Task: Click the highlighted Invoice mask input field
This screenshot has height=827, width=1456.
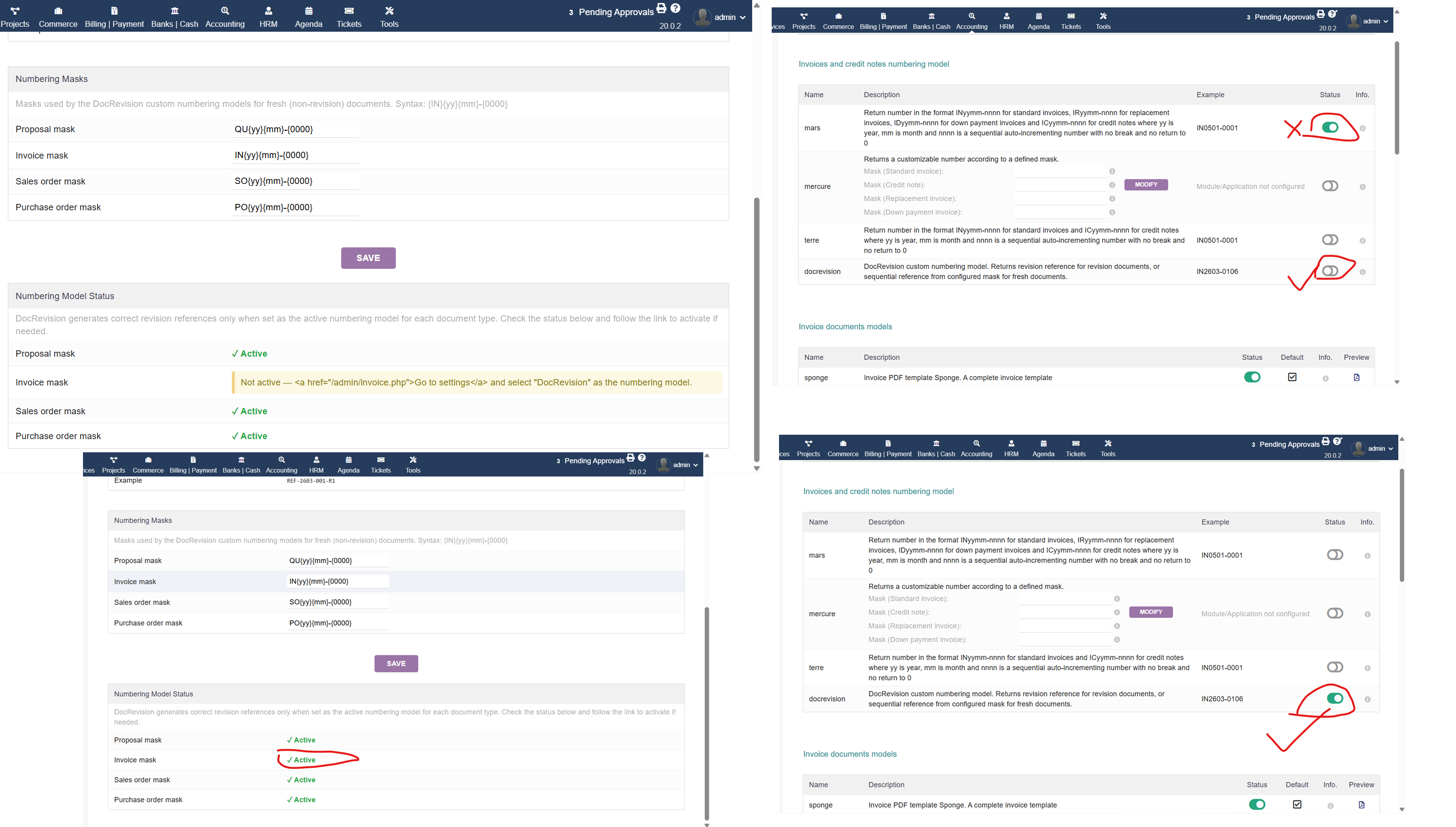Action: pos(337,581)
